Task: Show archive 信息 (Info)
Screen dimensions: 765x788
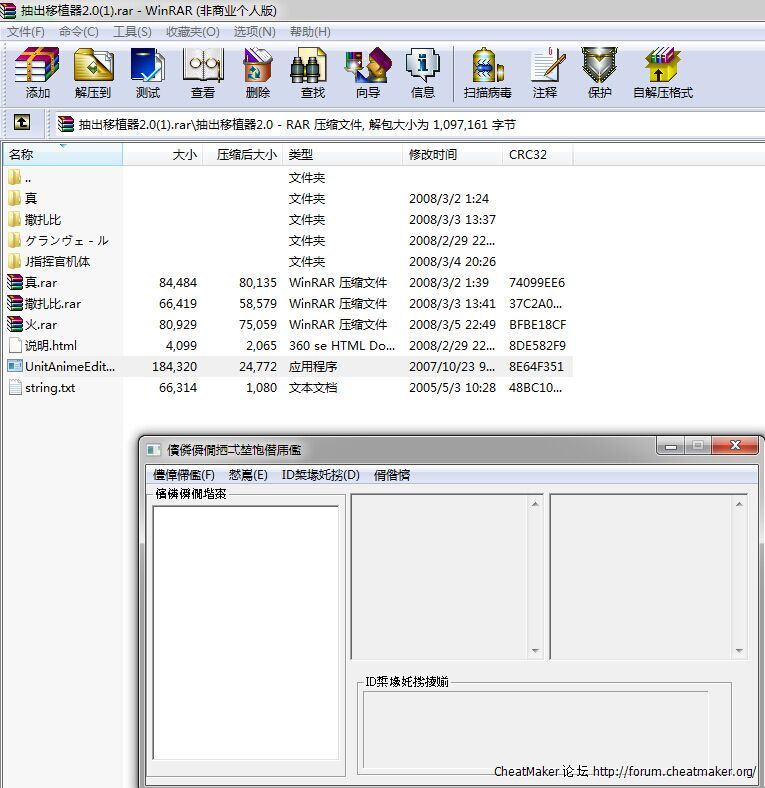Action: tap(422, 72)
